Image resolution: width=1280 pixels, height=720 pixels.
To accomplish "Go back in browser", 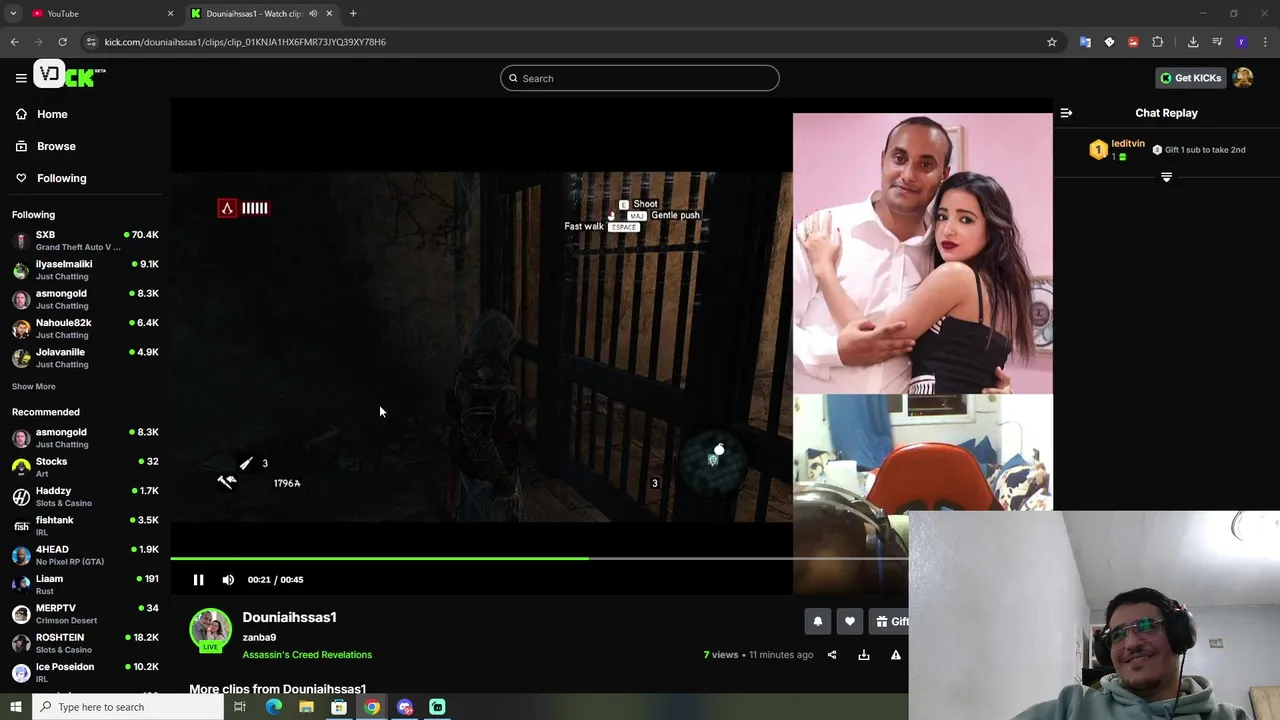I will coord(14,42).
